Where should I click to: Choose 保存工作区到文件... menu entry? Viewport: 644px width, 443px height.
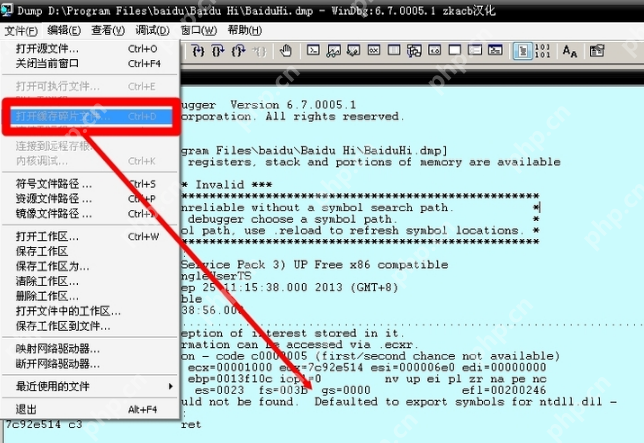tap(90, 326)
